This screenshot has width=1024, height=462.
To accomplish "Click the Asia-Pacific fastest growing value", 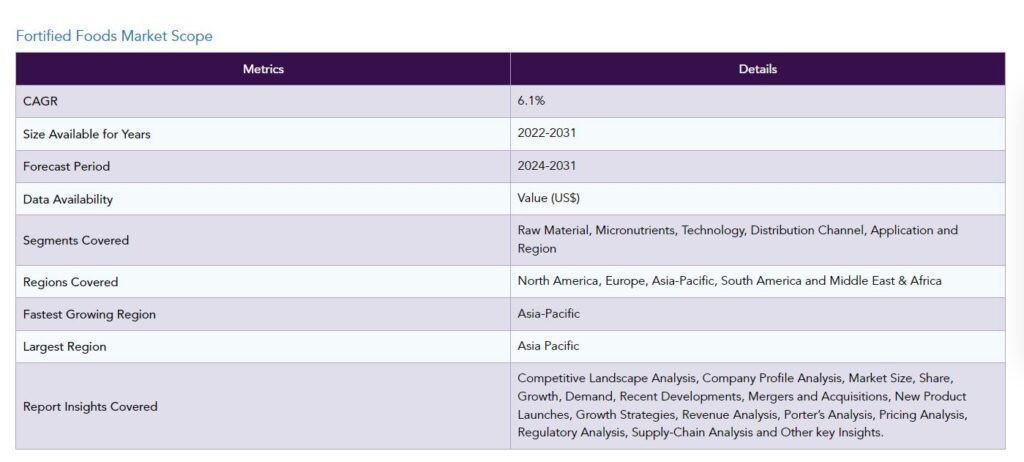I will click(548, 314).
